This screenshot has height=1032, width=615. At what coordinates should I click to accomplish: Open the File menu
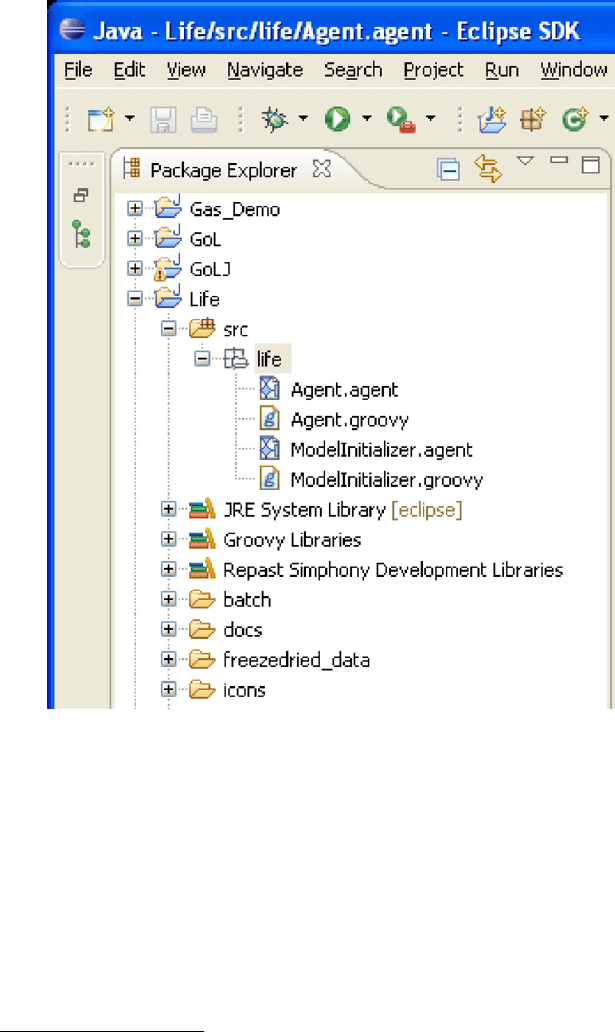(78, 70)
